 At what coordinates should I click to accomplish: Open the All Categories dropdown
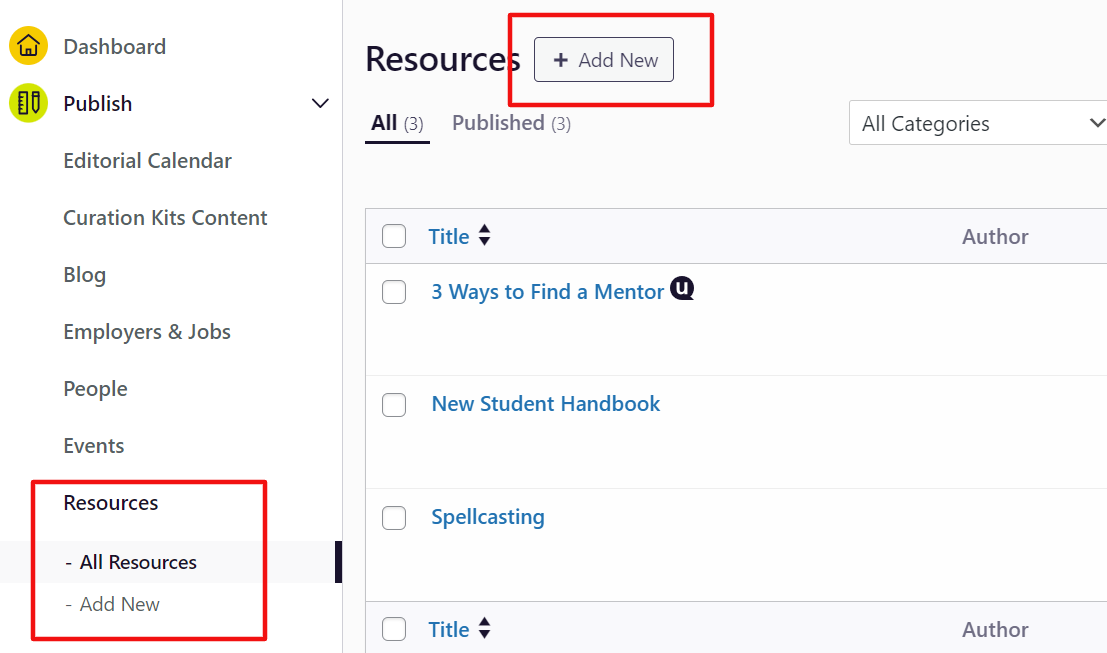point(978,123)
